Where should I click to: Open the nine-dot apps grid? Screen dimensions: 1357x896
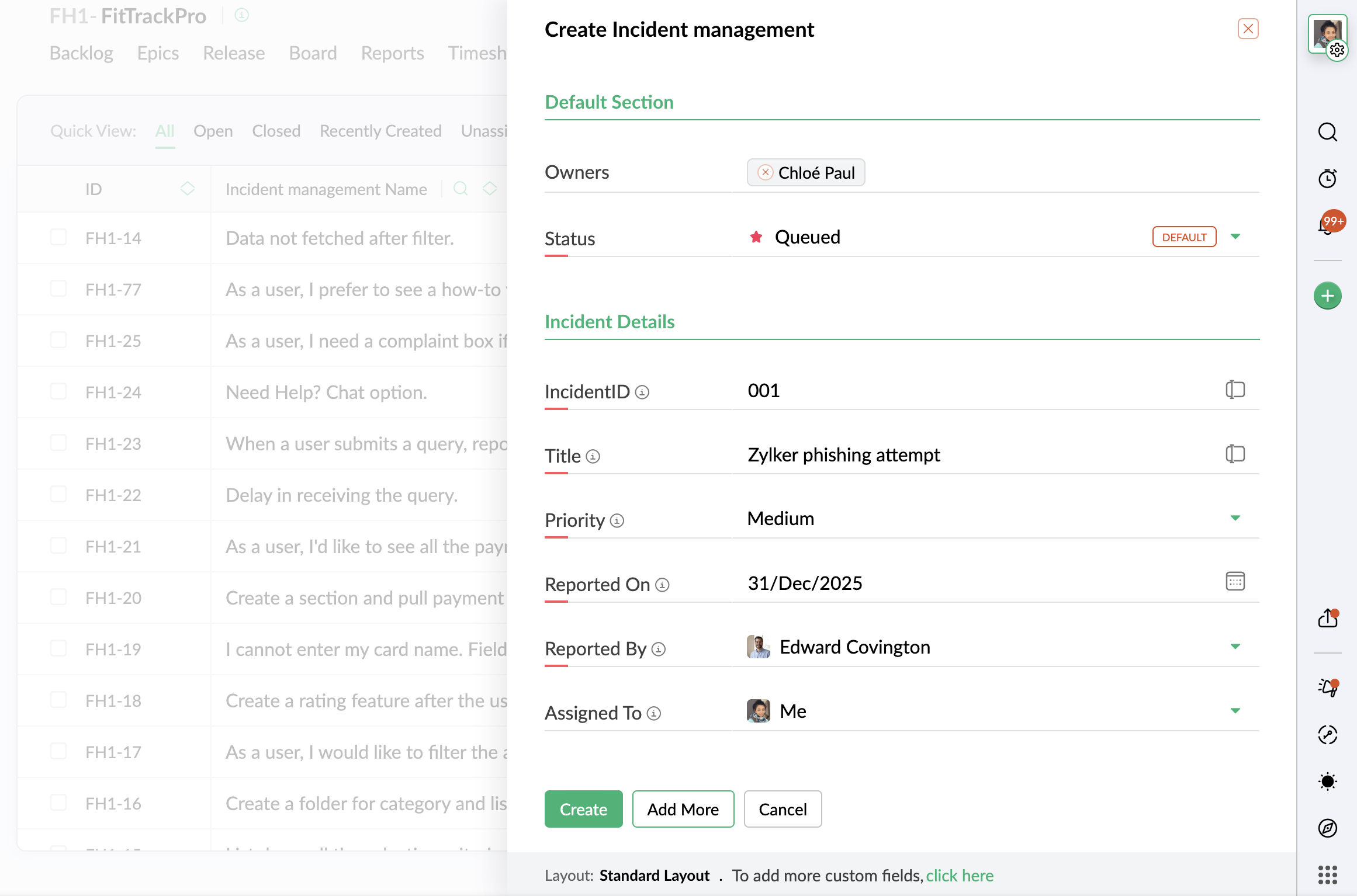click(1328, 875)
